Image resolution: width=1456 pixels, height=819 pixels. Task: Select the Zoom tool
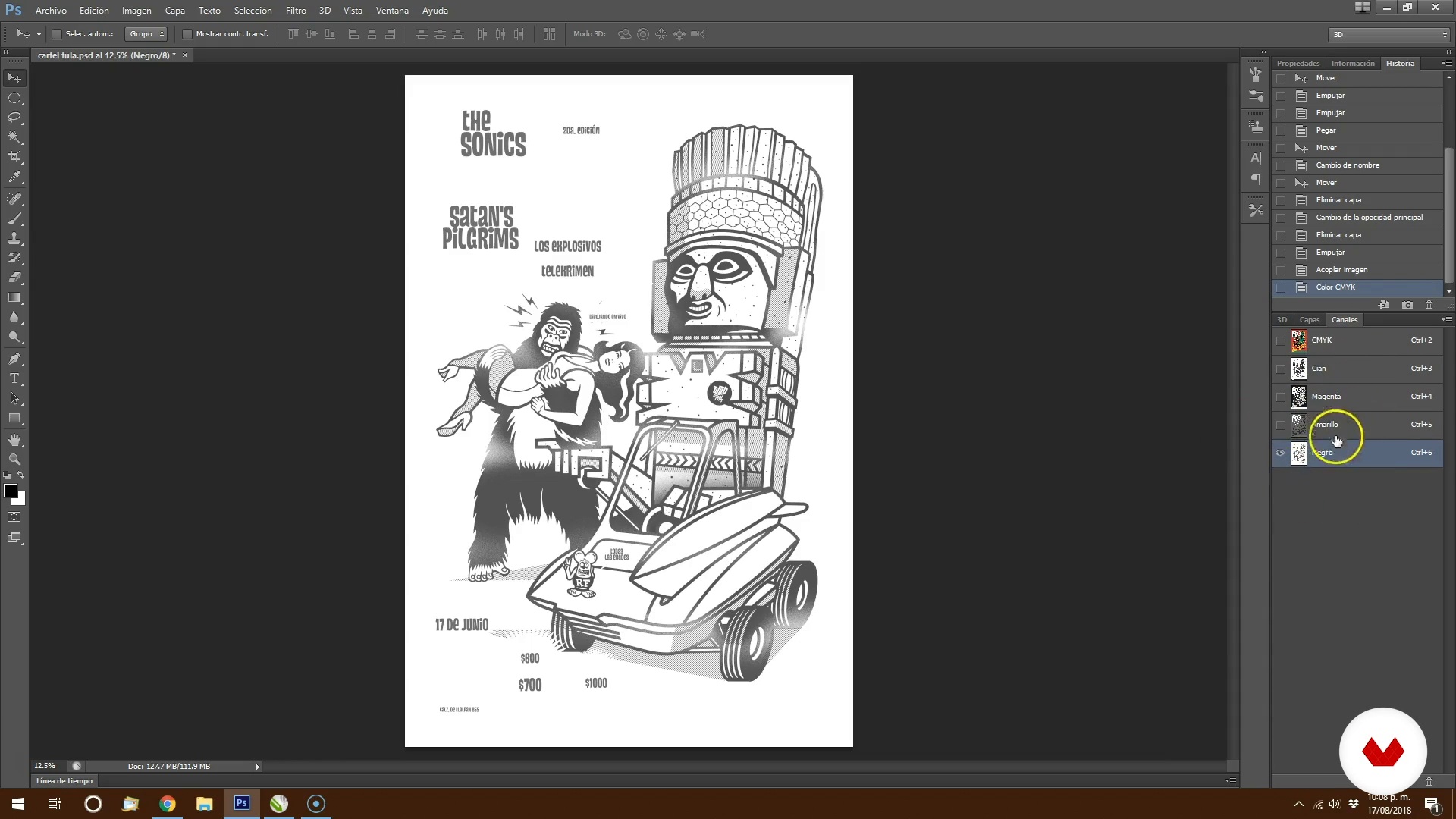coord(14,460)
